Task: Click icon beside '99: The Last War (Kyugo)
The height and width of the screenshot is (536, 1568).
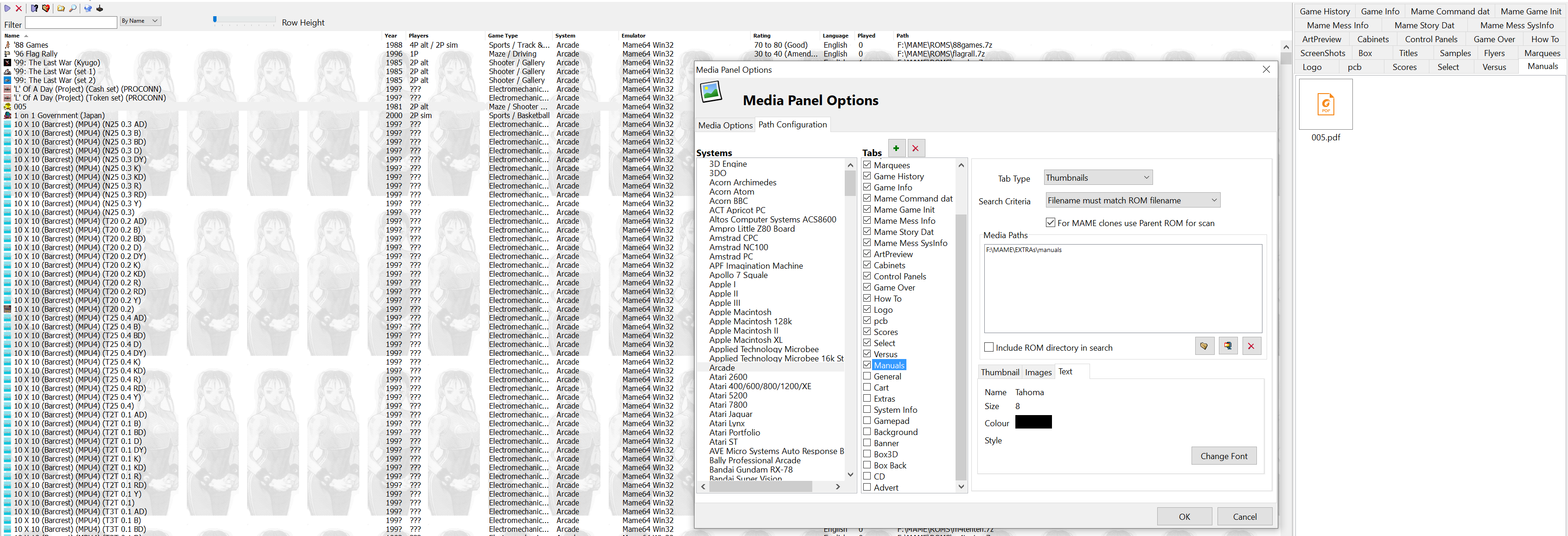Action: [7, 63]
